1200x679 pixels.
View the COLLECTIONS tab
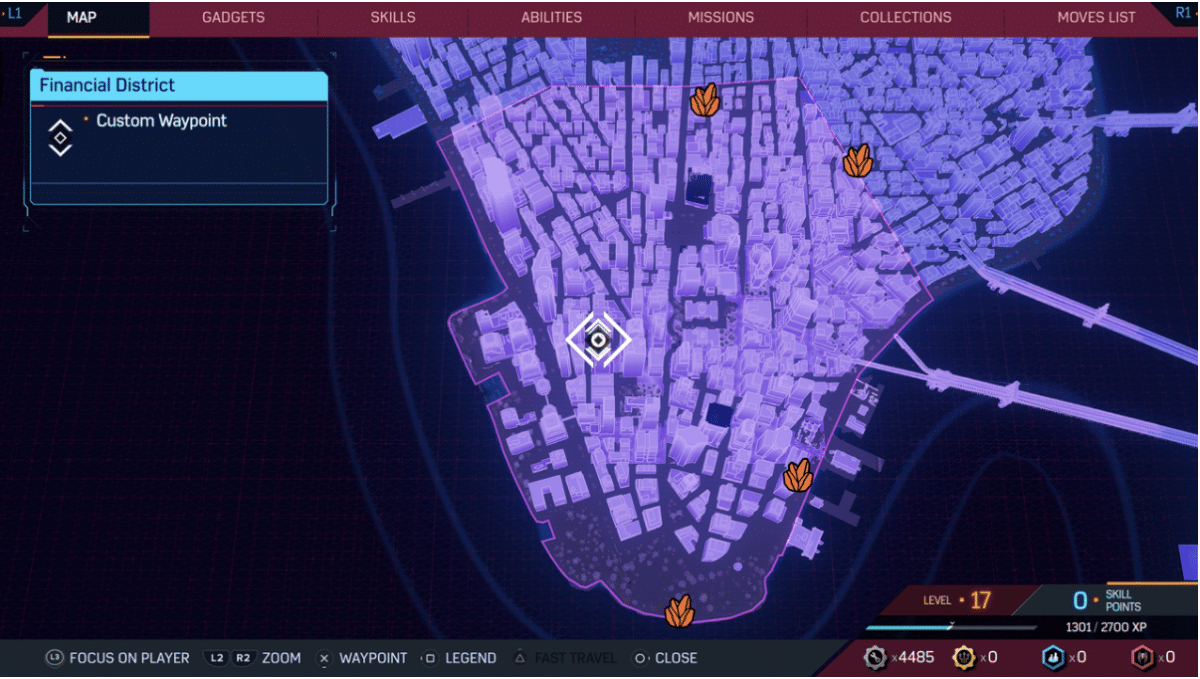[x=906, y=17]
